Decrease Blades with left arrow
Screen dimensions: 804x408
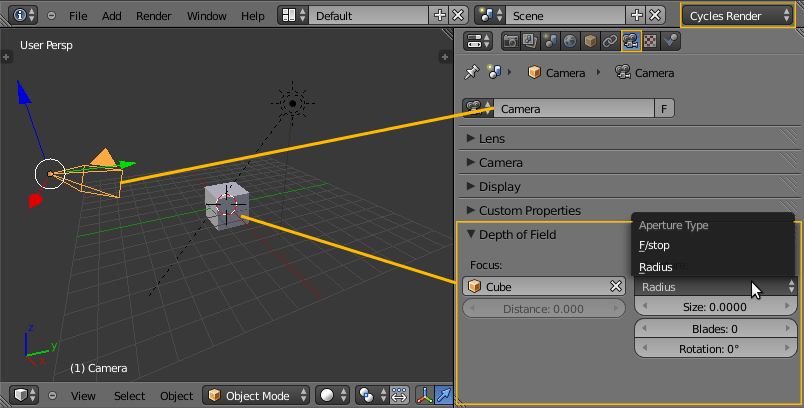pos(645,329)
